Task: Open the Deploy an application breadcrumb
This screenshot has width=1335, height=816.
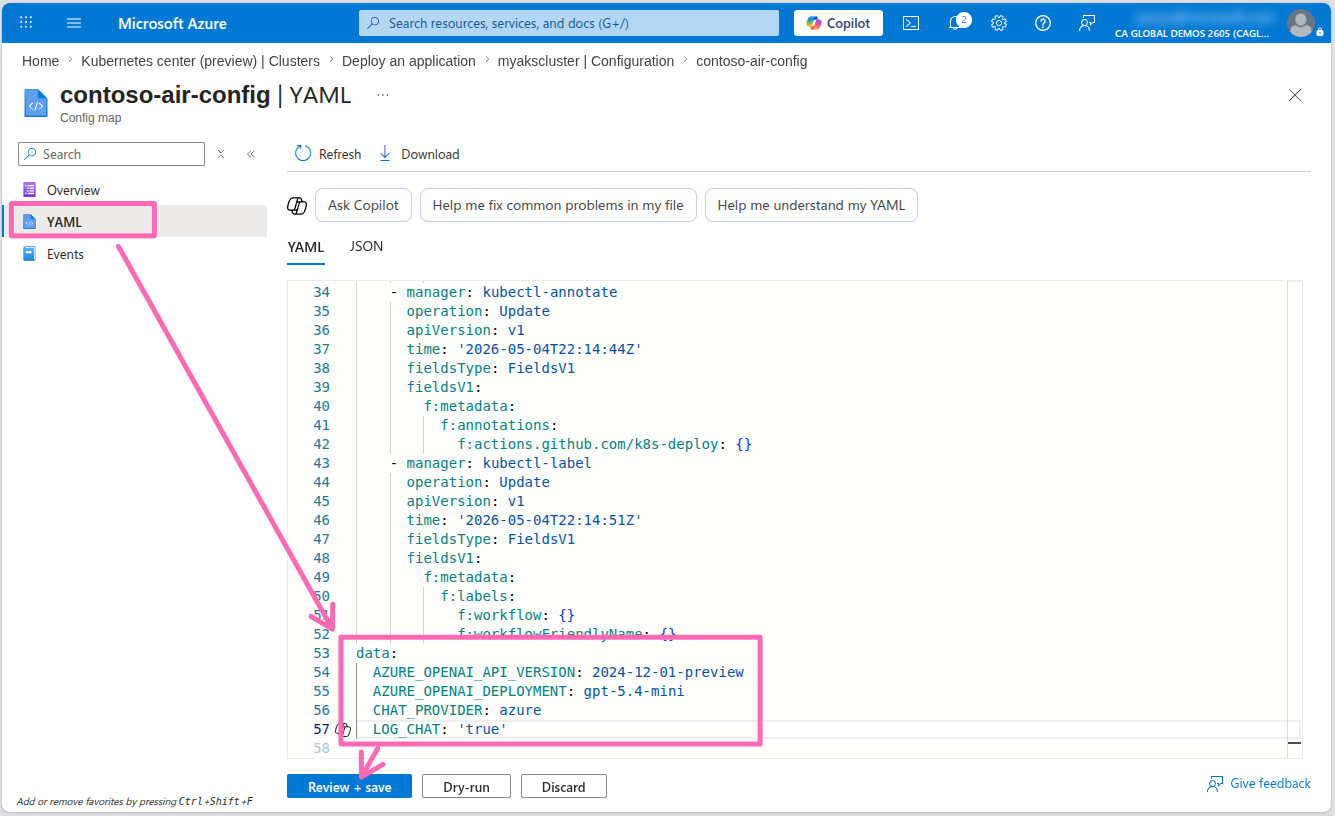Action: coord(409,61)
